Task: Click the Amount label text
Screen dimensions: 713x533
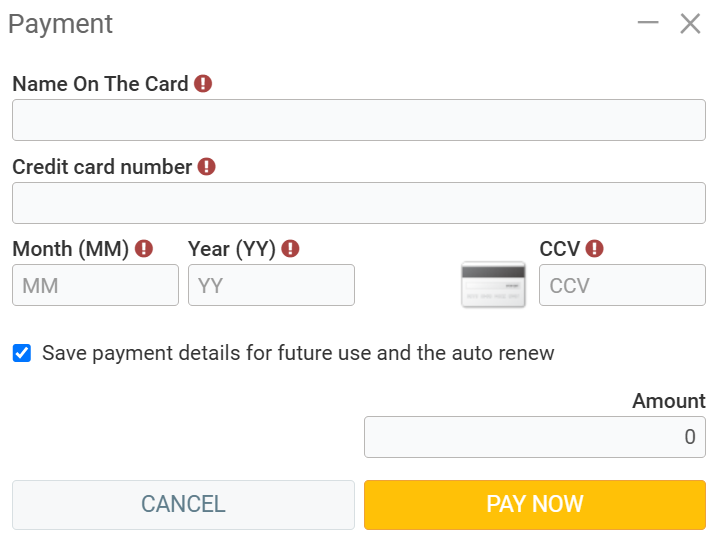Action: (x=669, y=401)
